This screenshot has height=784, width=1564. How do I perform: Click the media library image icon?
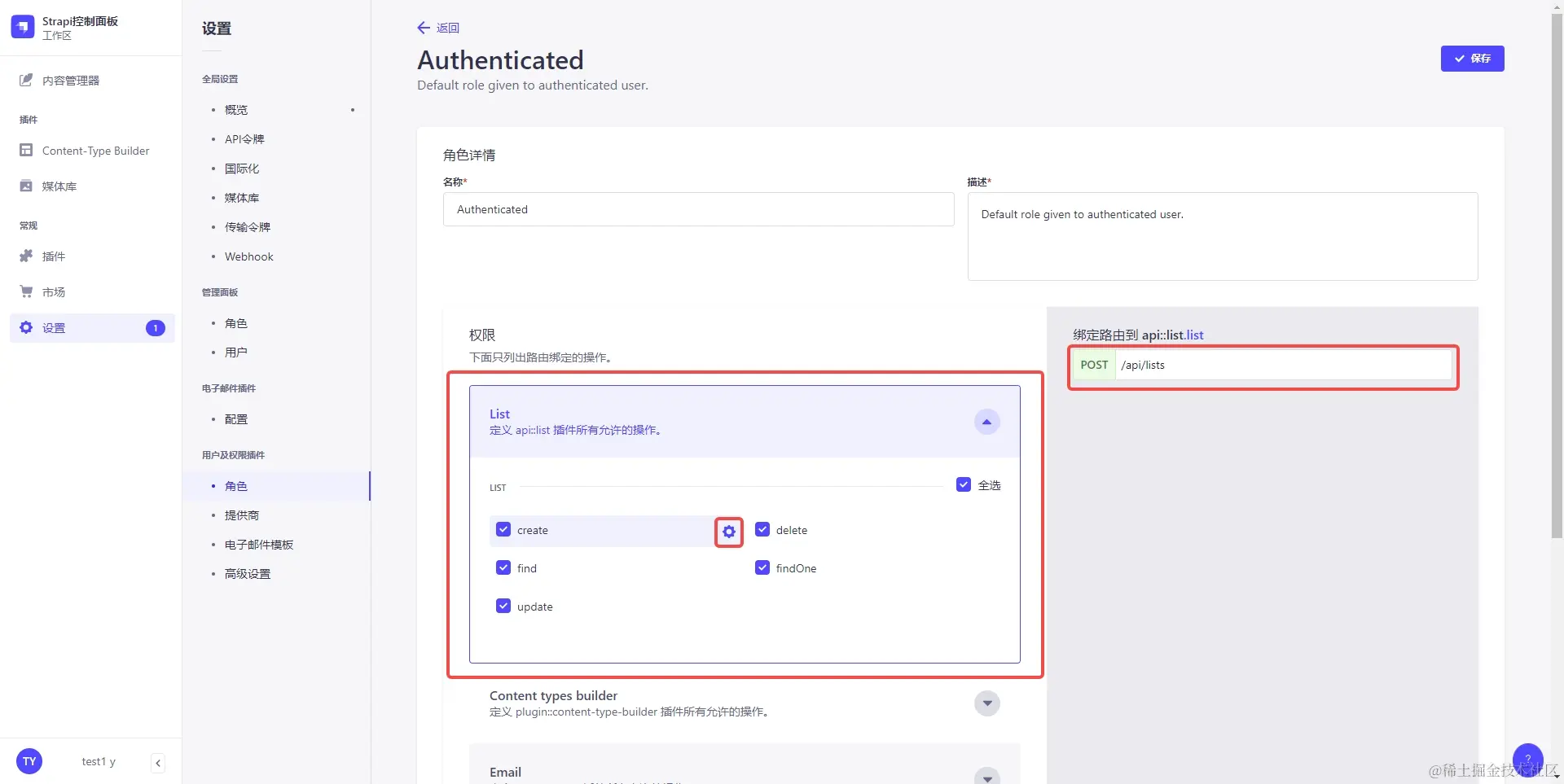pos(26,186)
